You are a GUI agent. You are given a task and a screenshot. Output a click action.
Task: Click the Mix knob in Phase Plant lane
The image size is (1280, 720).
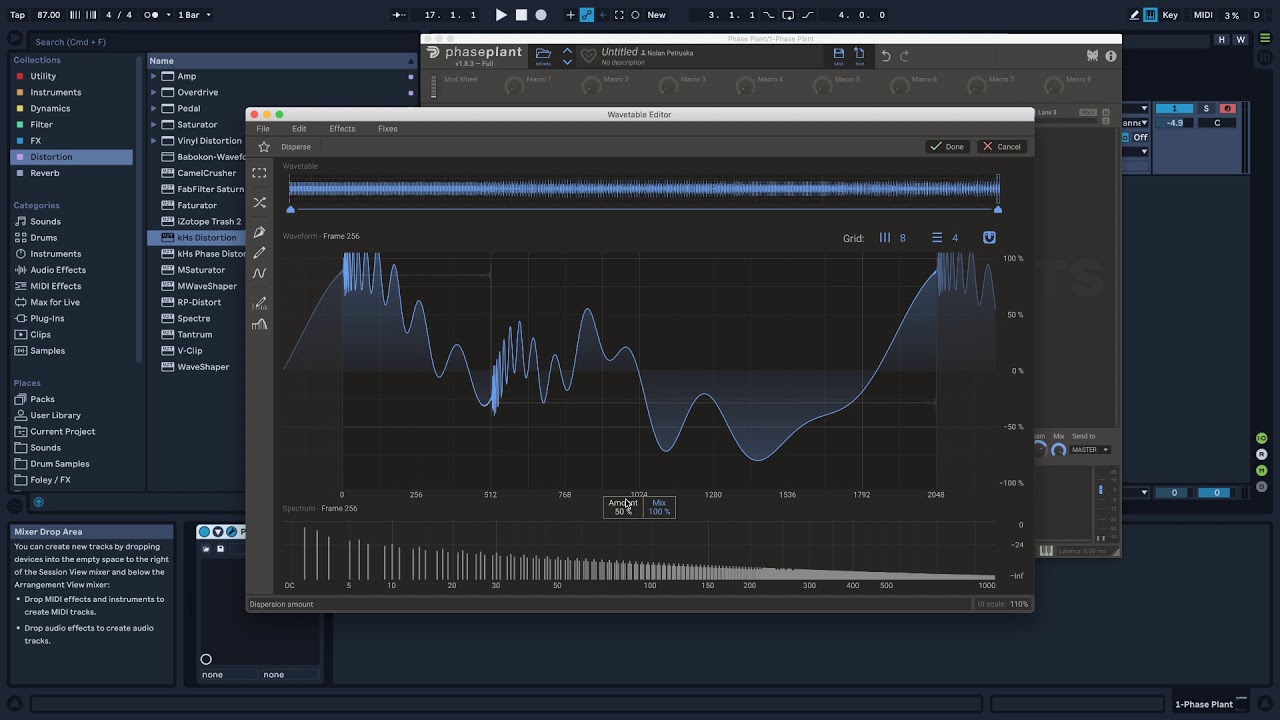click(x=1059, y=450)
